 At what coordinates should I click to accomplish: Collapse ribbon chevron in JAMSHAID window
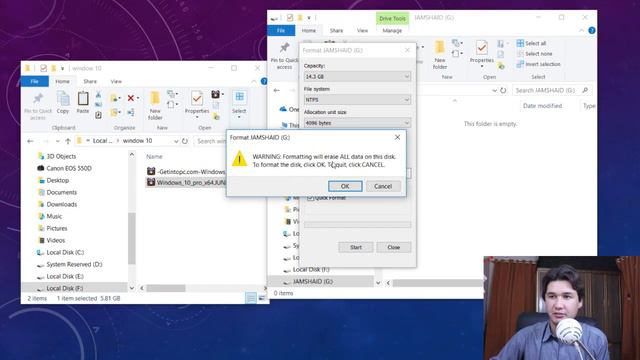click(581, 31)
